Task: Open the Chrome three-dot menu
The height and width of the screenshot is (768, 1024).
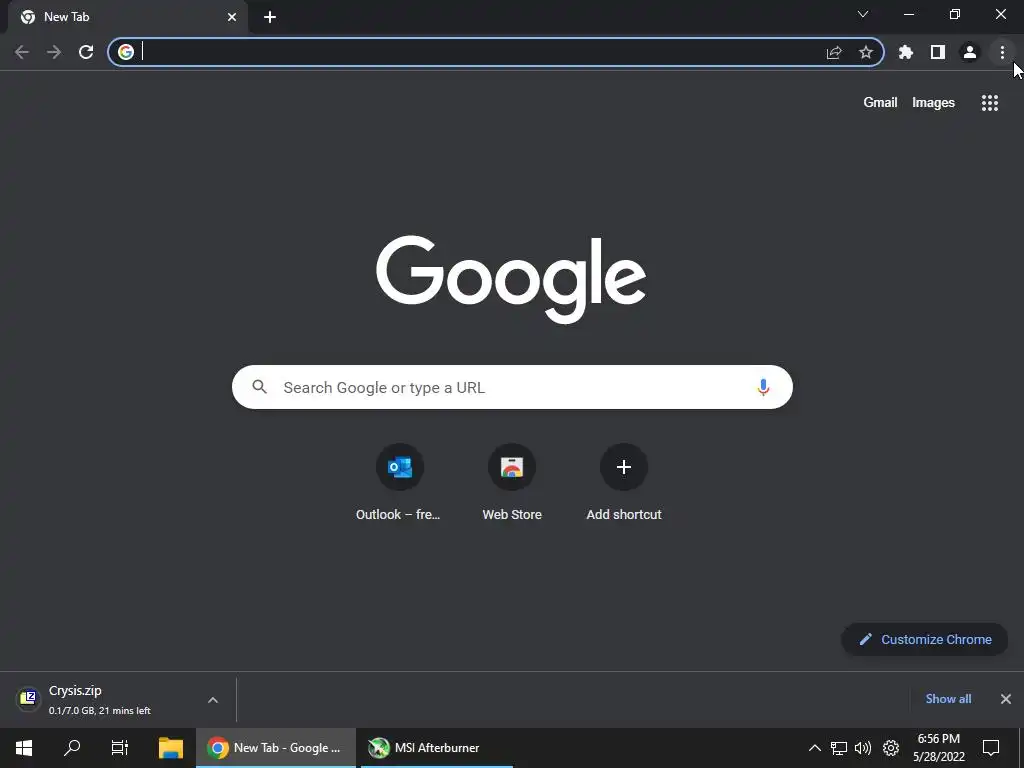Action: coord(1002,52)
